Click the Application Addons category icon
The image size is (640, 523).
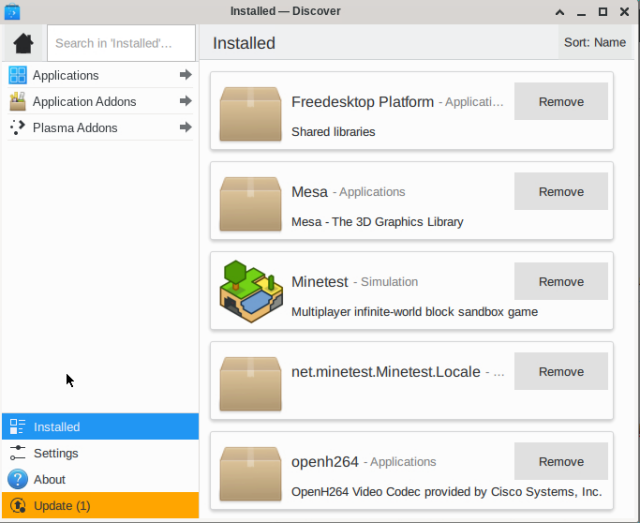[17, 102]
